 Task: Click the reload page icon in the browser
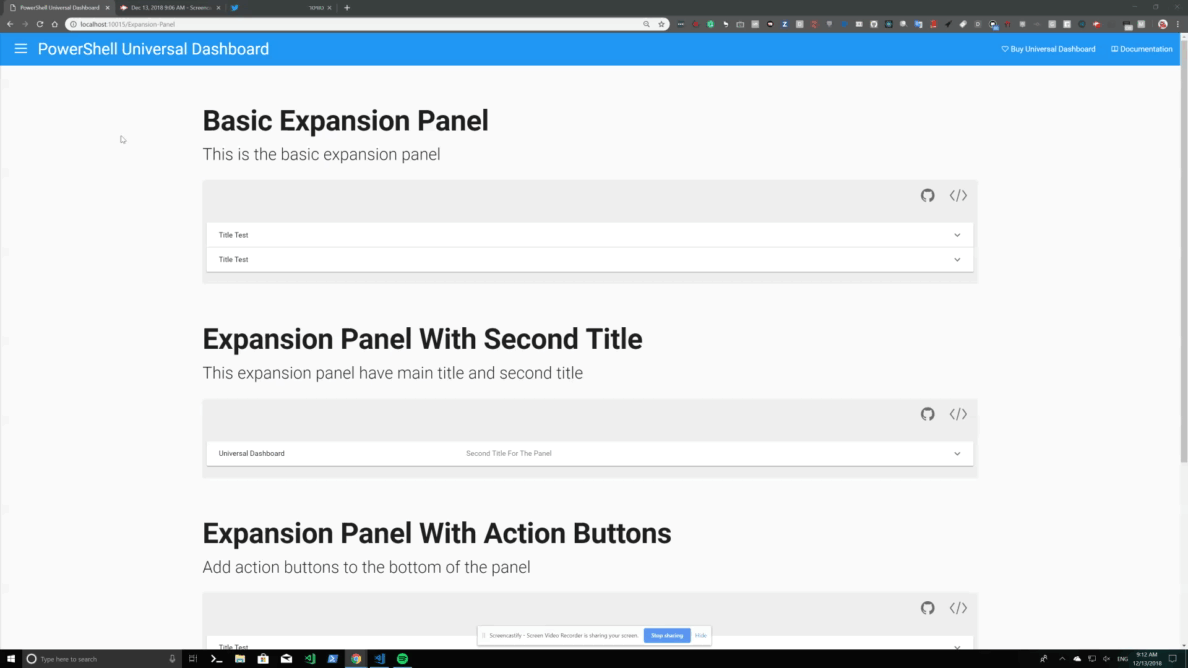coord(38,24)
